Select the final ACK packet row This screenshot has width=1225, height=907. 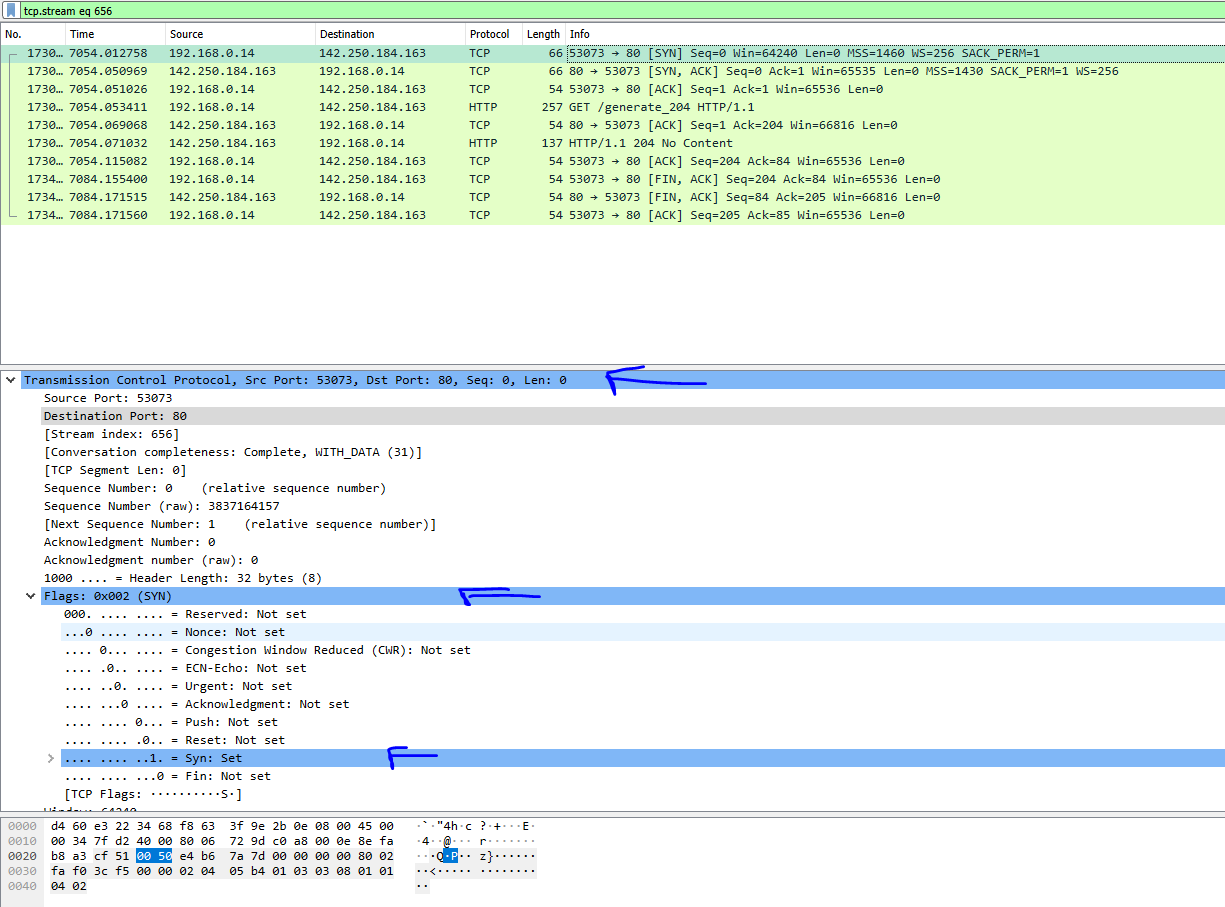[400, 214]
